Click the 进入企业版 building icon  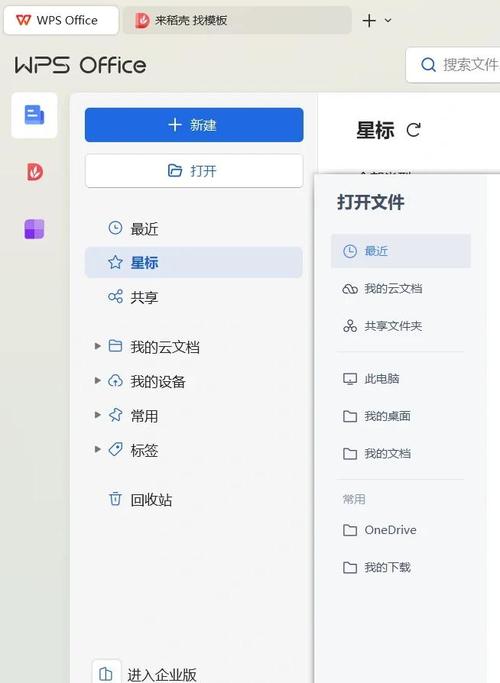[x=106, y=673]
